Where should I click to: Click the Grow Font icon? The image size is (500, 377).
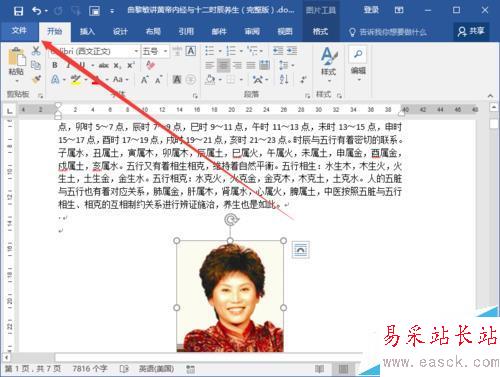tap(144, 80)
